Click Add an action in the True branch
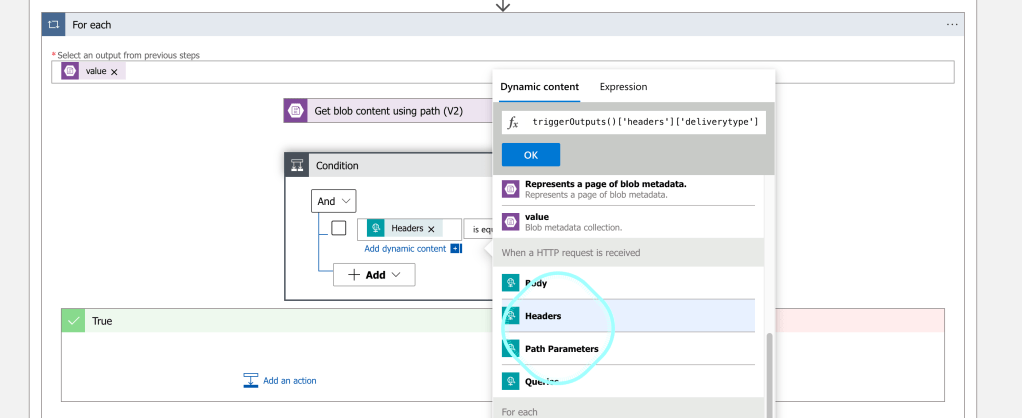This screenshot has width=1022, height=418. coord(280,380)
